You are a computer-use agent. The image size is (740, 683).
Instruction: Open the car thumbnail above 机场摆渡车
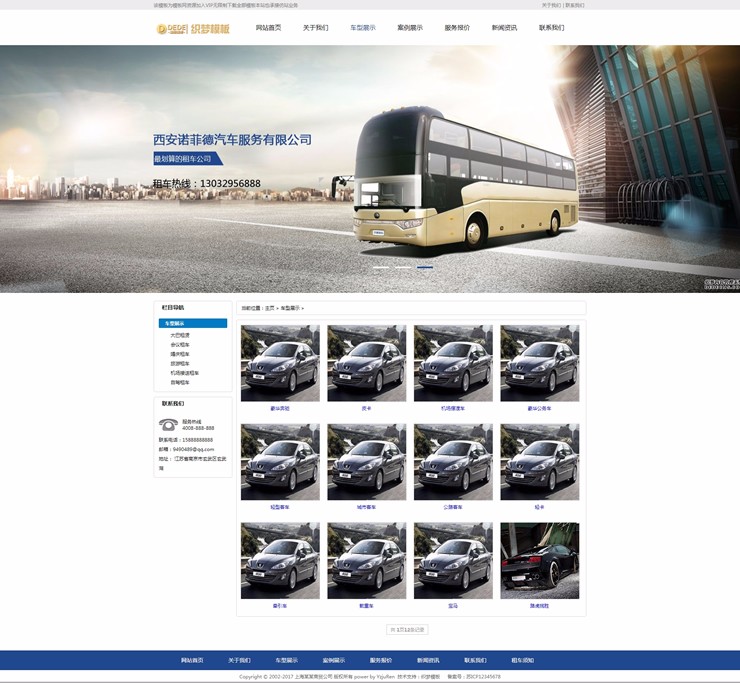click(x=453, y=363)
